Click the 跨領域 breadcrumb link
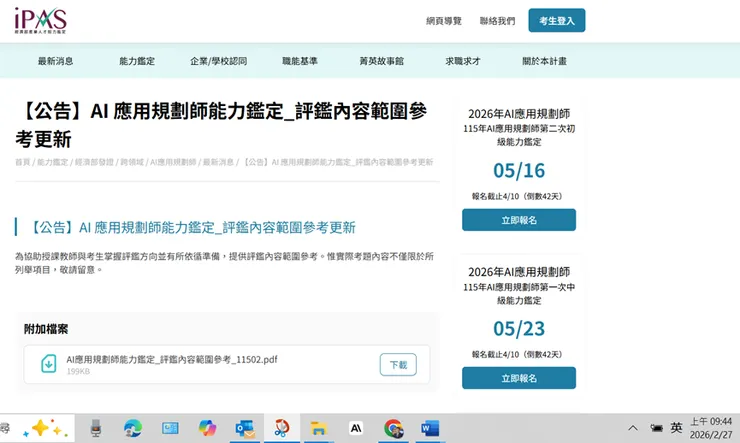 click(x=132, y=162)
